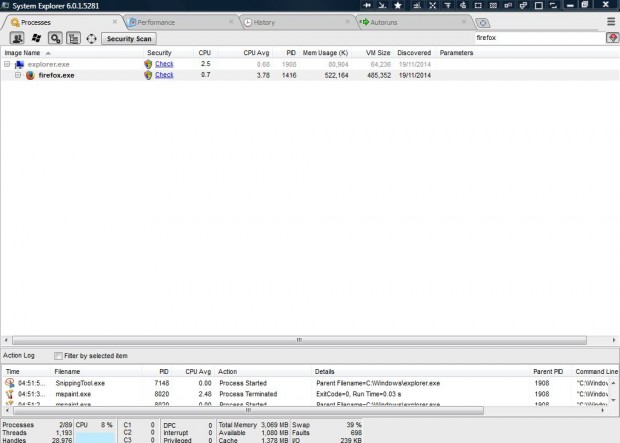Select the SnippingTool.exe log entry

[x=306, y=383]
